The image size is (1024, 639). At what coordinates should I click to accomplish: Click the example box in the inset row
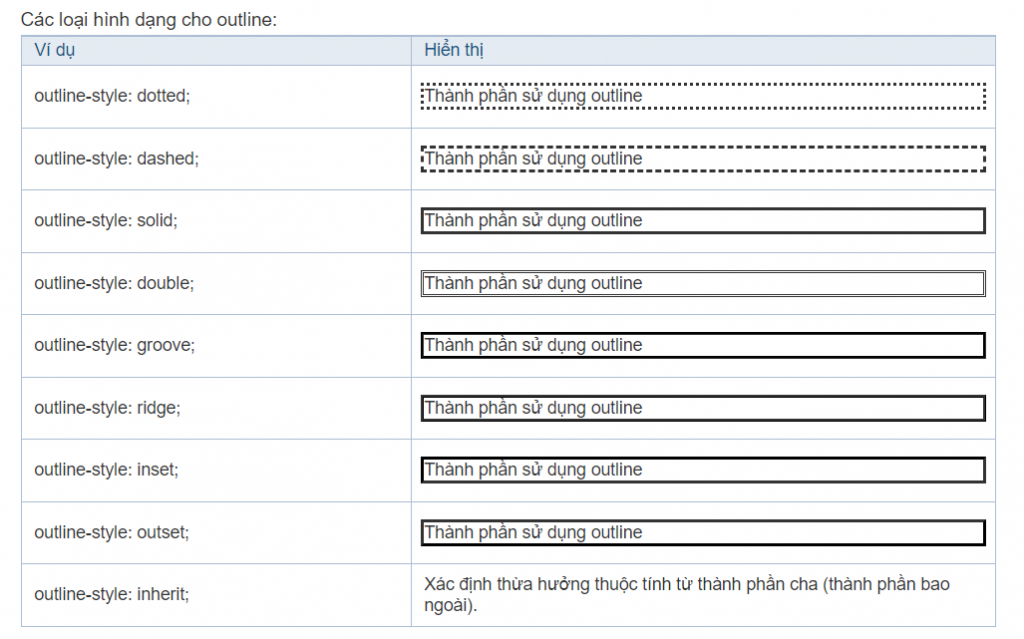click(703, 470)
